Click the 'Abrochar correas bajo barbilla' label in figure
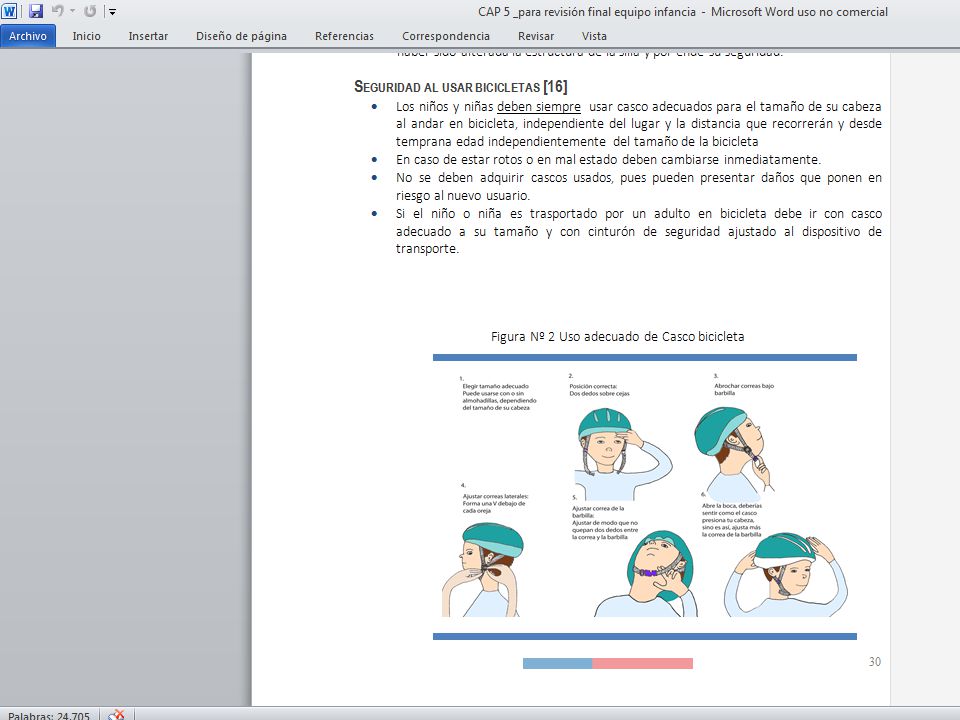 (744, 389)
